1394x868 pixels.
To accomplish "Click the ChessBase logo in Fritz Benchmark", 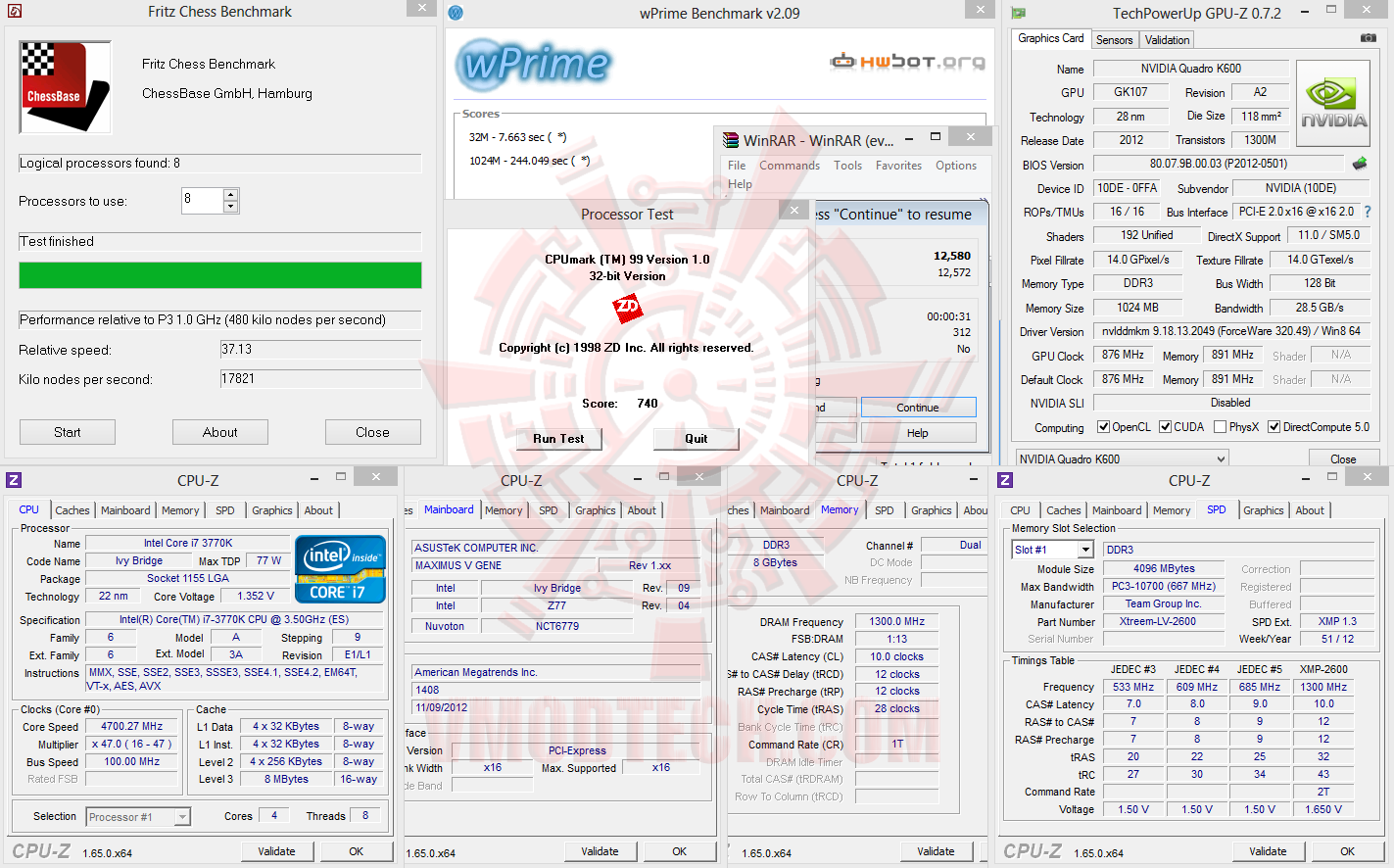I will [66, 87].
